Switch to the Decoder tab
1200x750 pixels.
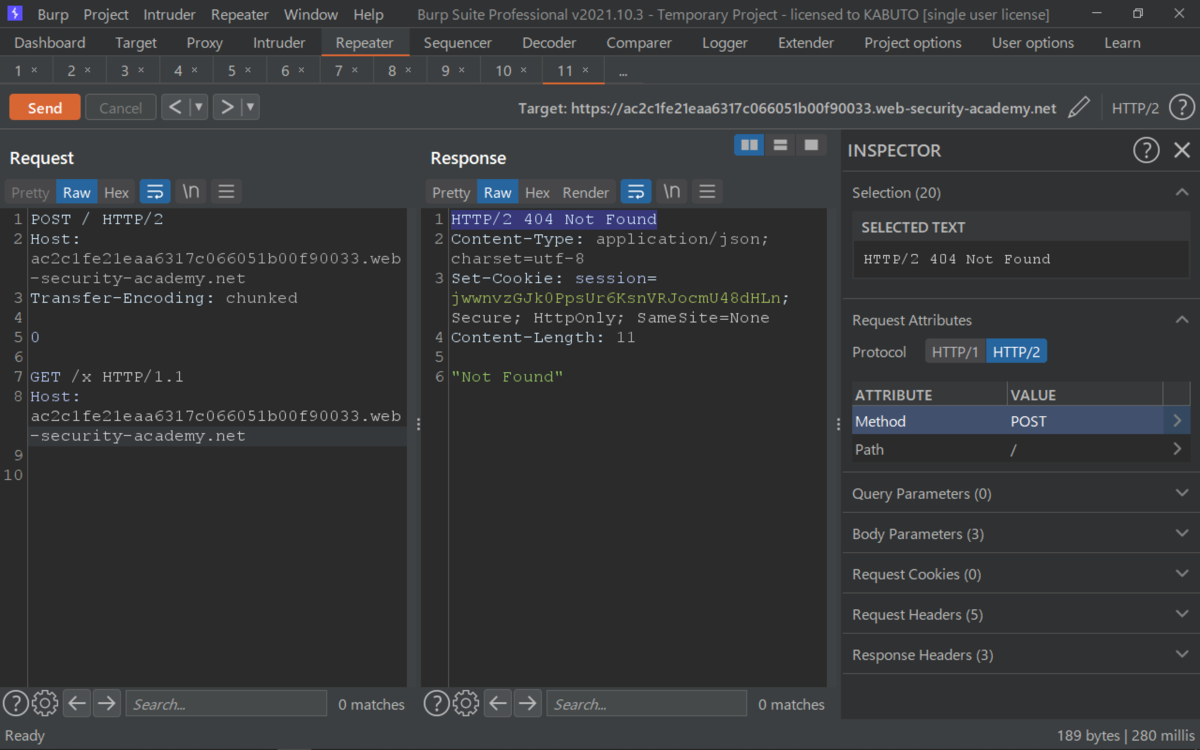(549, 43)
